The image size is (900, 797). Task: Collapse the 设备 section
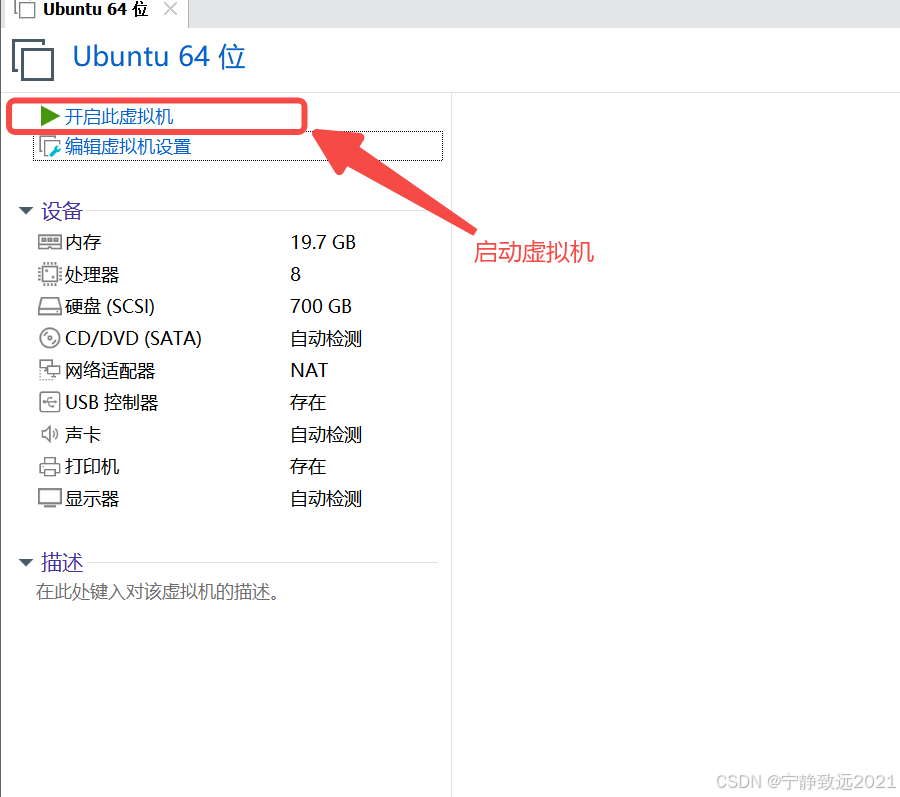click(26, 211)
